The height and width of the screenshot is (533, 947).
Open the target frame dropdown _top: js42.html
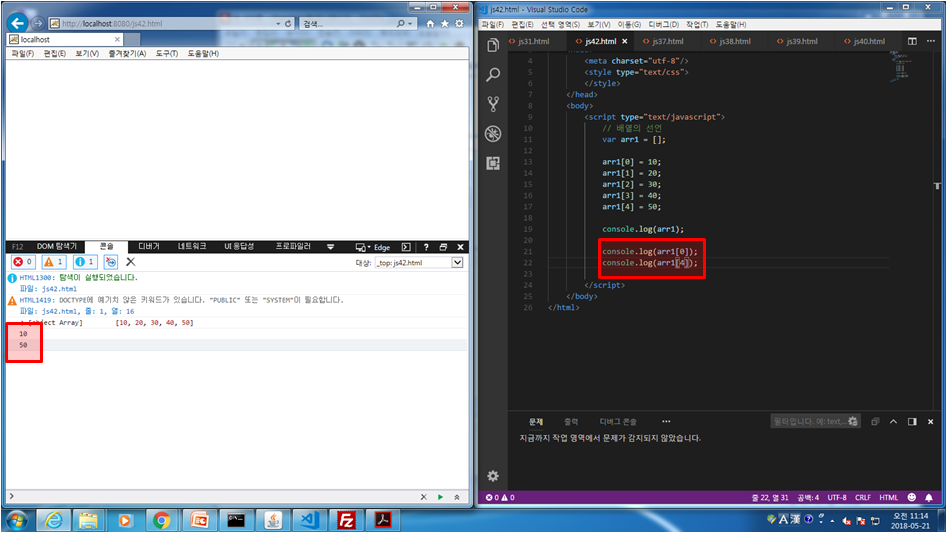[x=419, y=263]
